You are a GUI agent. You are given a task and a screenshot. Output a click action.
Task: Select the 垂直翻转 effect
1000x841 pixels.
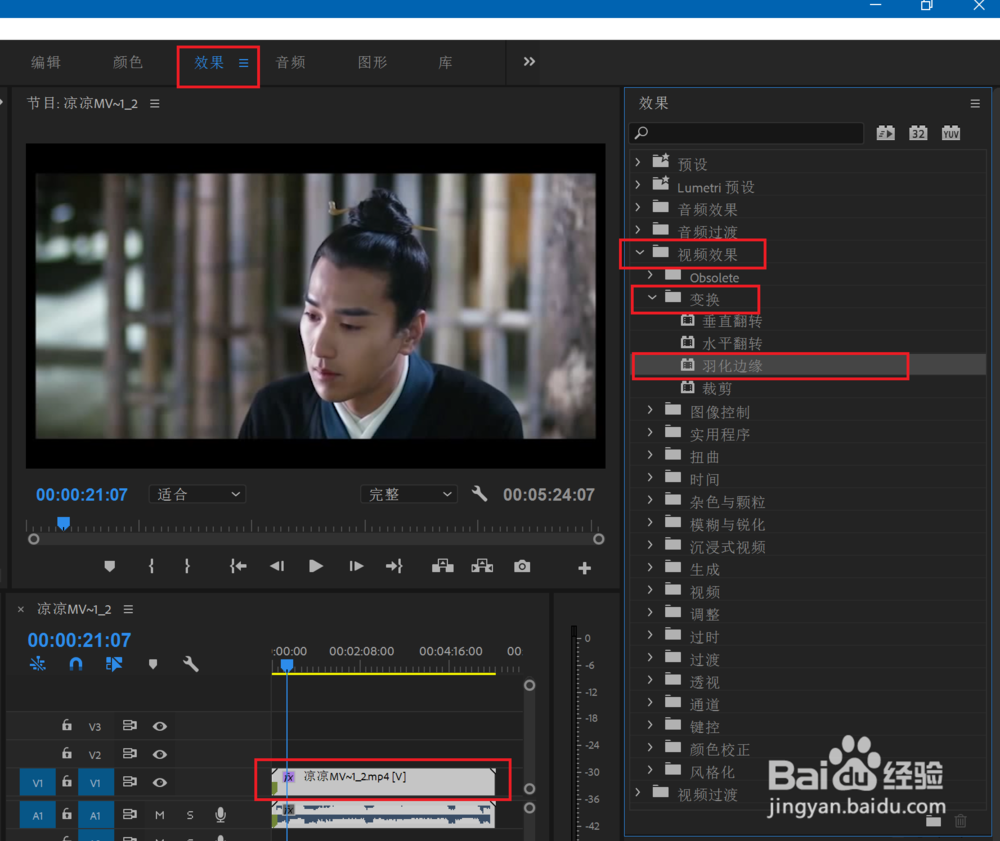coord(732,321)
